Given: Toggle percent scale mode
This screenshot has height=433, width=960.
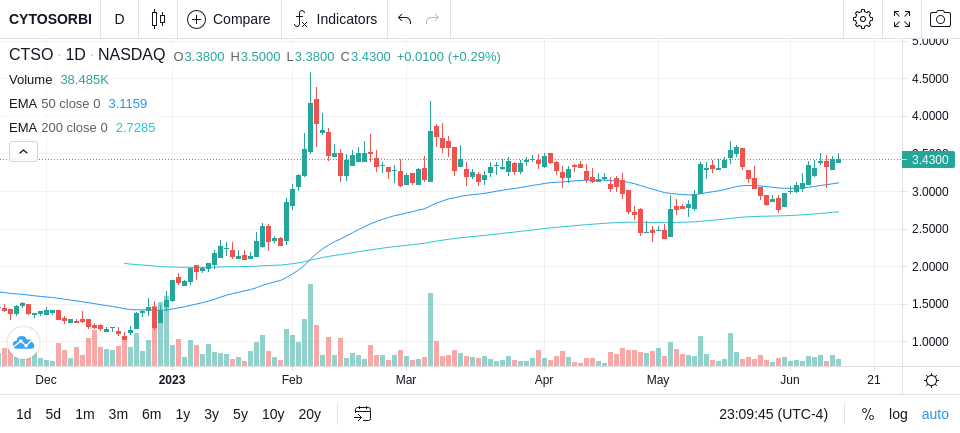Looking at the screenshot, I should pyautogui.click(x=868, y=414).
